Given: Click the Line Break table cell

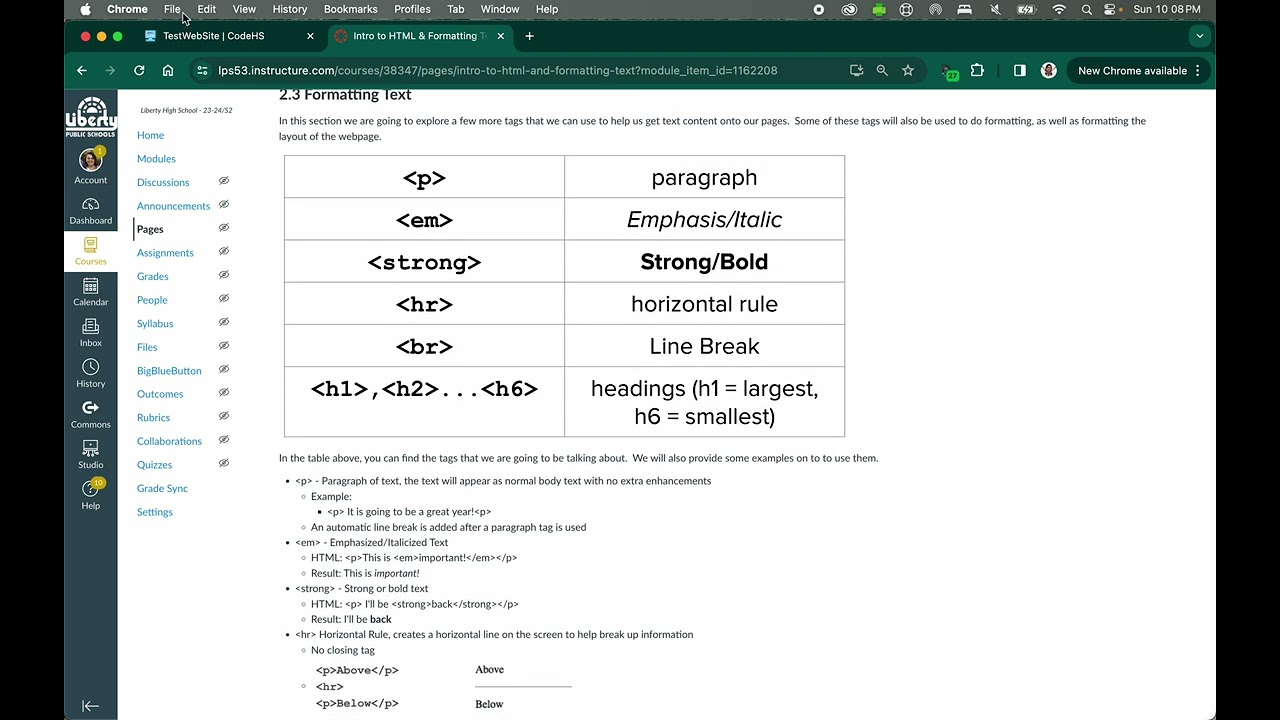Looking at the screenshot, I should (x=704, y=346).
